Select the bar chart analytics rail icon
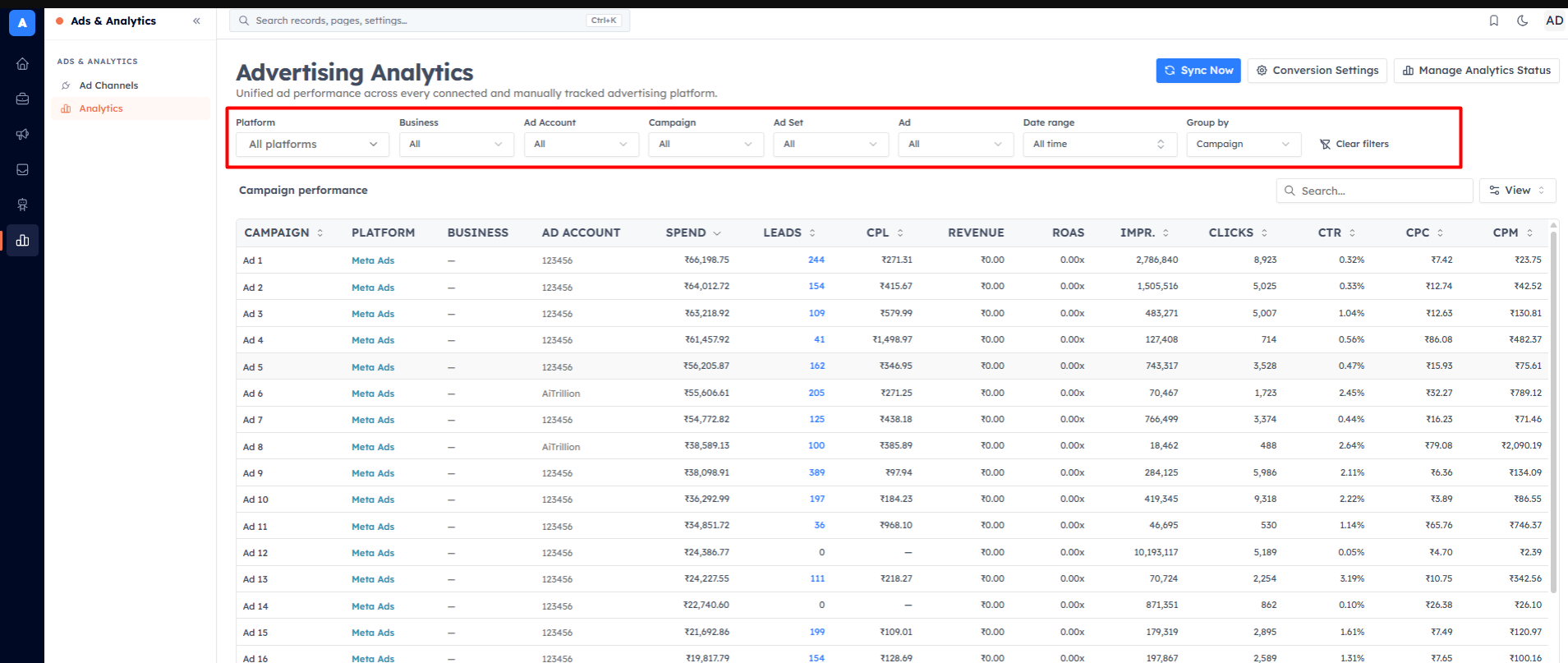Viewport: 1568px width, 663px height. point(22,240)
